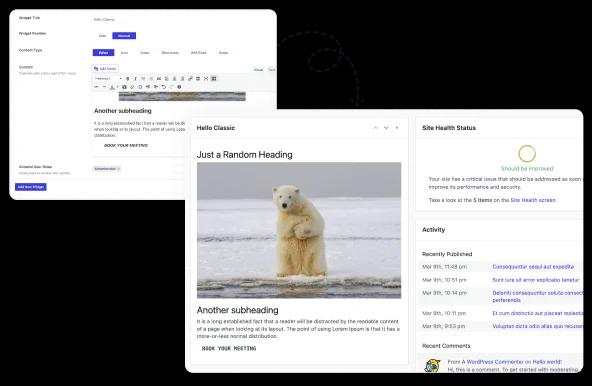Screen dimensions: 592x386
Task: Click BOOK YOUR MEETING in the Hello Classic widget
Action: point(229,348)
